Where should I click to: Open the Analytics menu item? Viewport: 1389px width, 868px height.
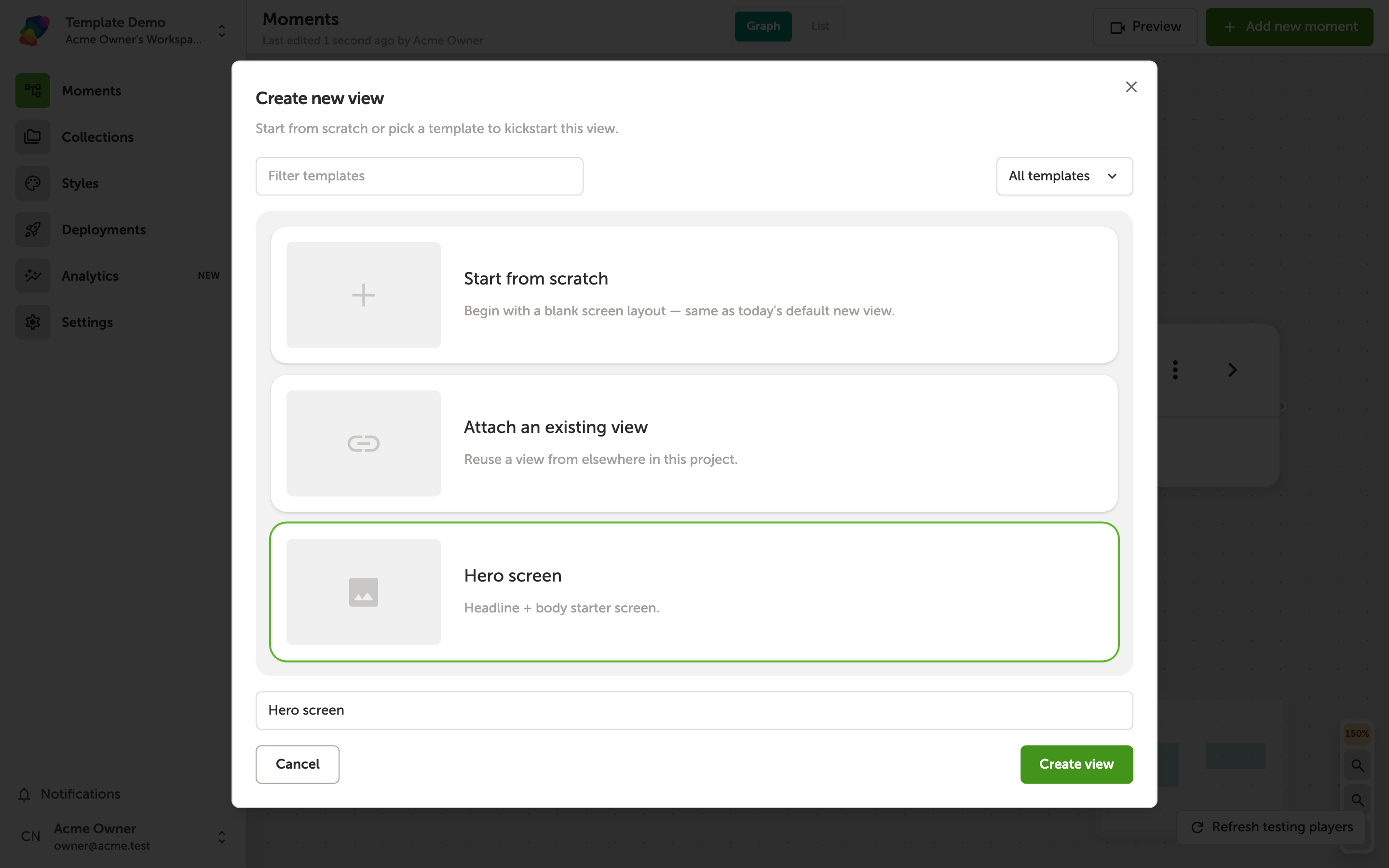(90, 276)
